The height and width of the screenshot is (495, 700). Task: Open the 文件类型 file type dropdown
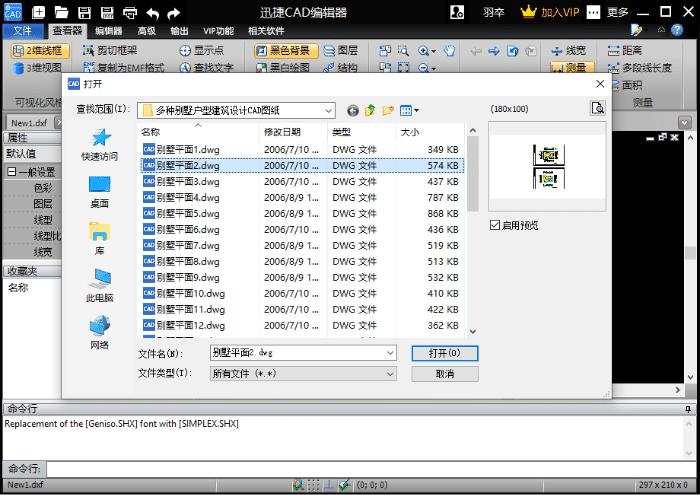click(x=390, y=374)
